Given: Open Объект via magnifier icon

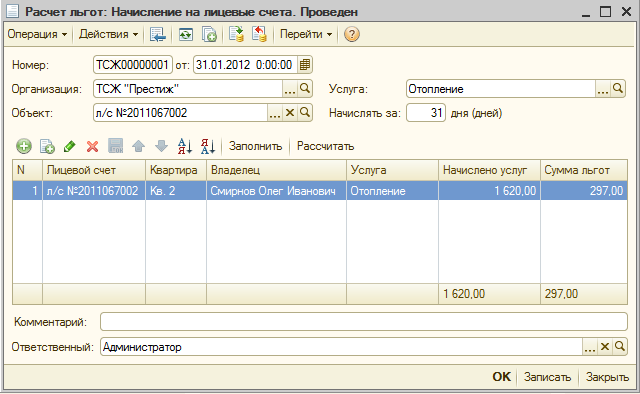Looking at the screenshot, I should [305, 113].
